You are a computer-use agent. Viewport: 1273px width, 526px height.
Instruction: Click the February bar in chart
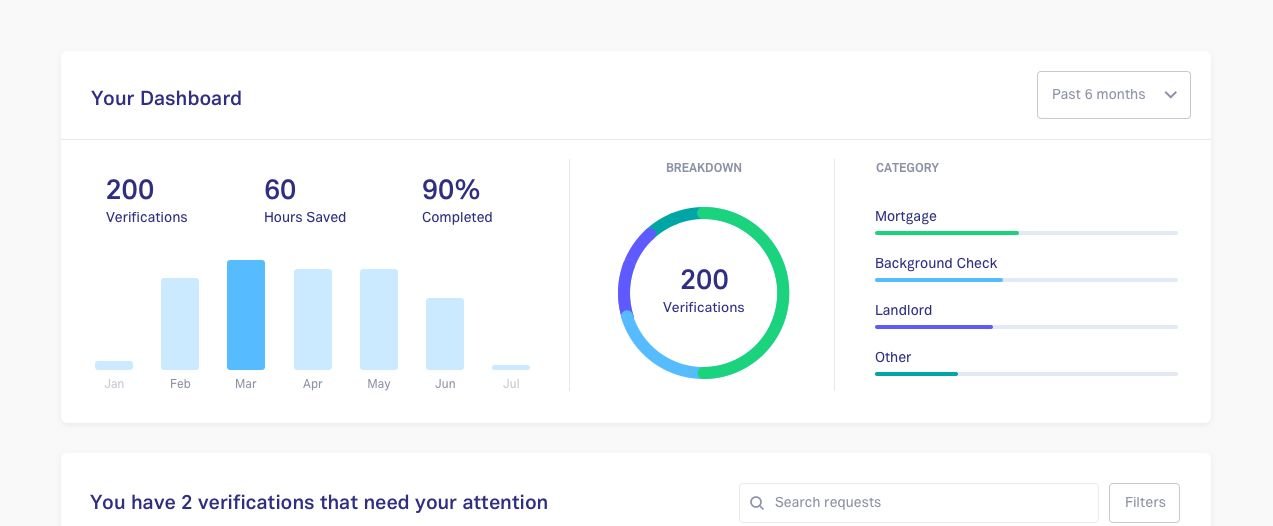click(x=180, y=324)
